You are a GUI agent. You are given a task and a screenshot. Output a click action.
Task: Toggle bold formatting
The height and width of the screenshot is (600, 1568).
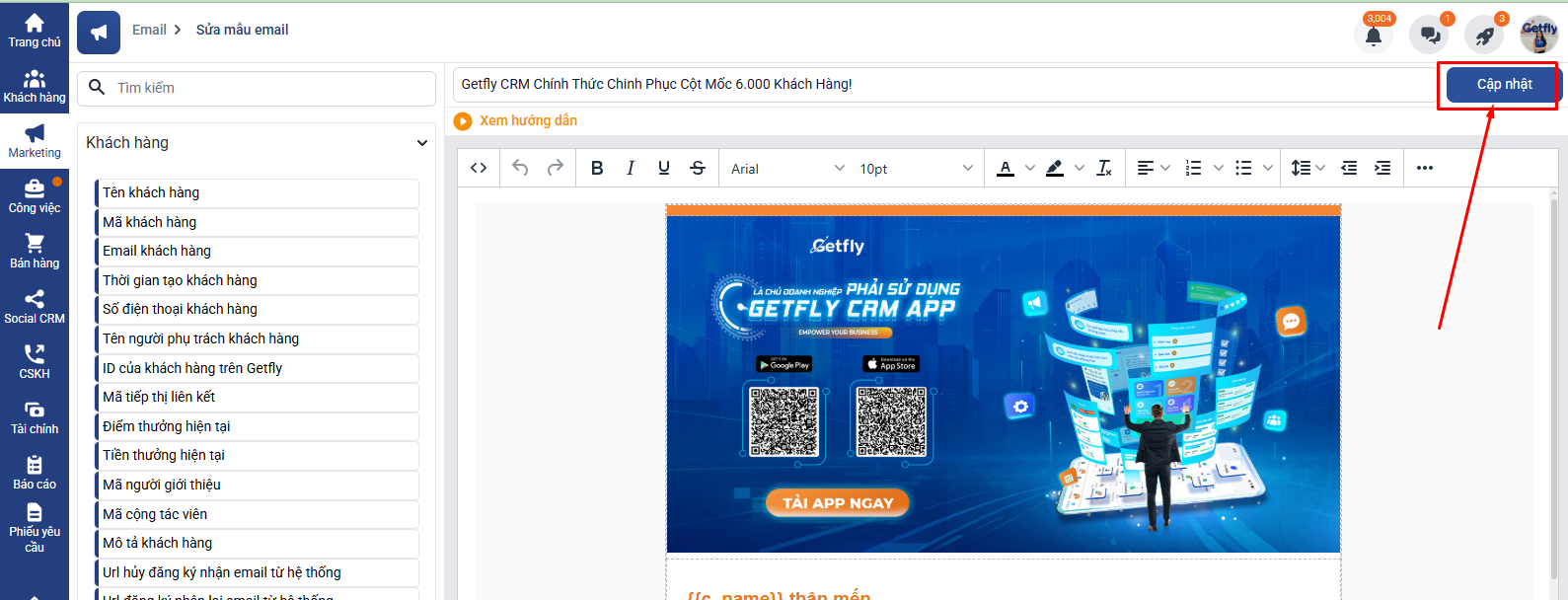pyautogui.click(x=597, y=168)
